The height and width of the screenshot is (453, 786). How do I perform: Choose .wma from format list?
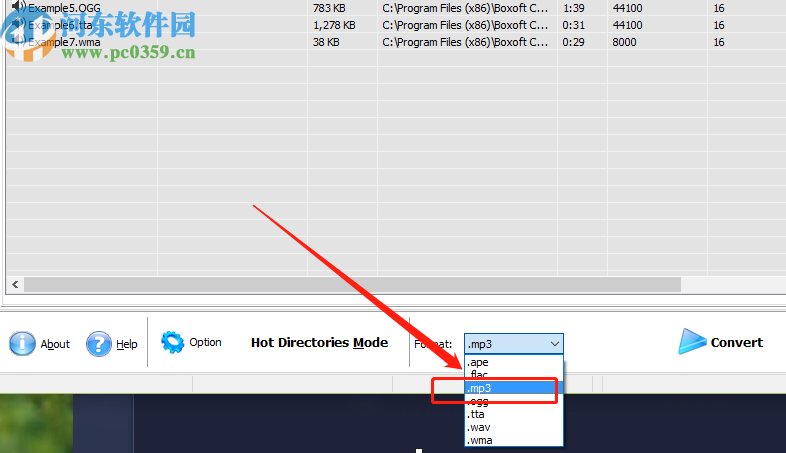pos(514,440)
